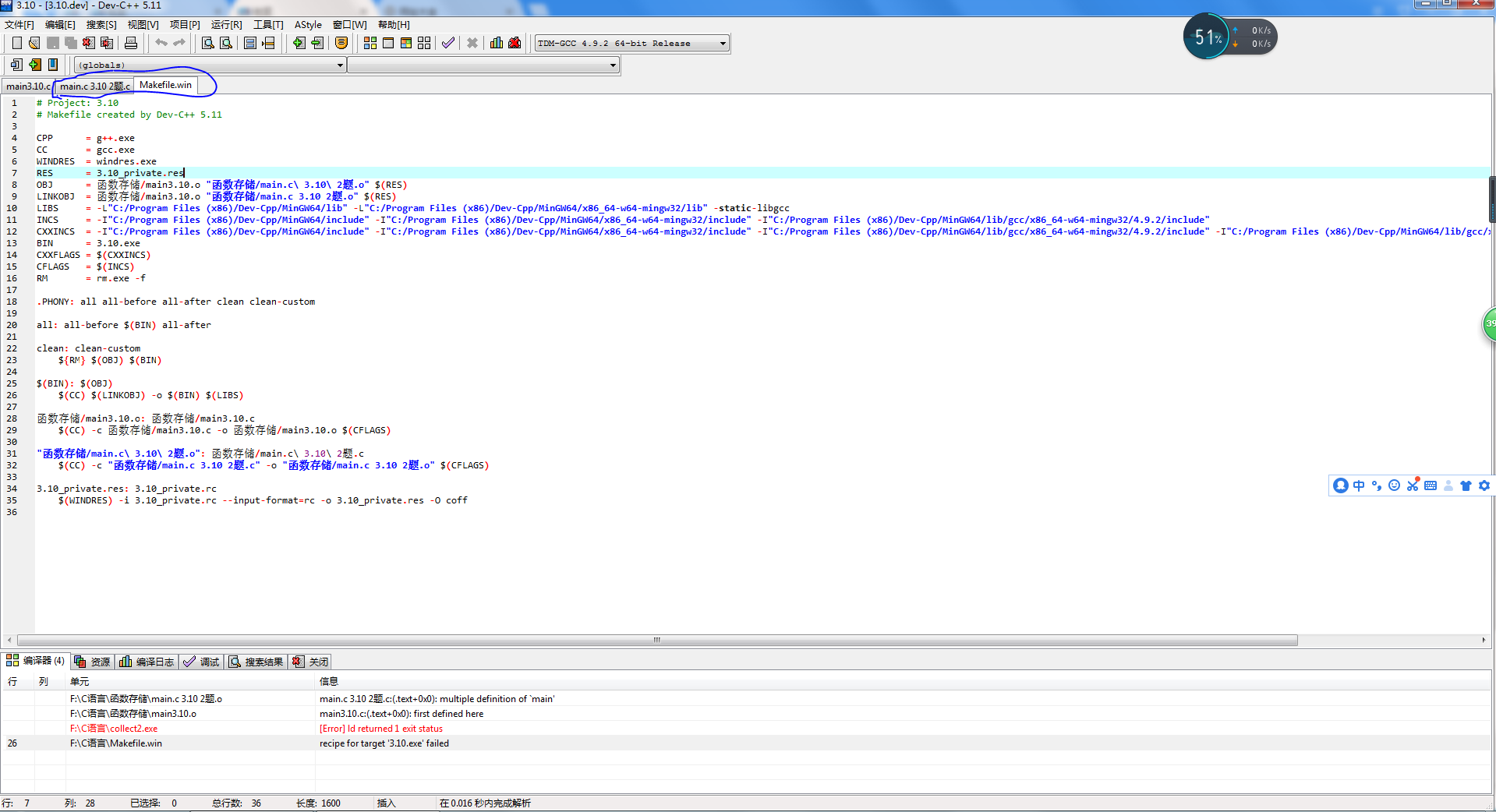Click the horizontal editor scrollbar thumb

pos(657,640)
